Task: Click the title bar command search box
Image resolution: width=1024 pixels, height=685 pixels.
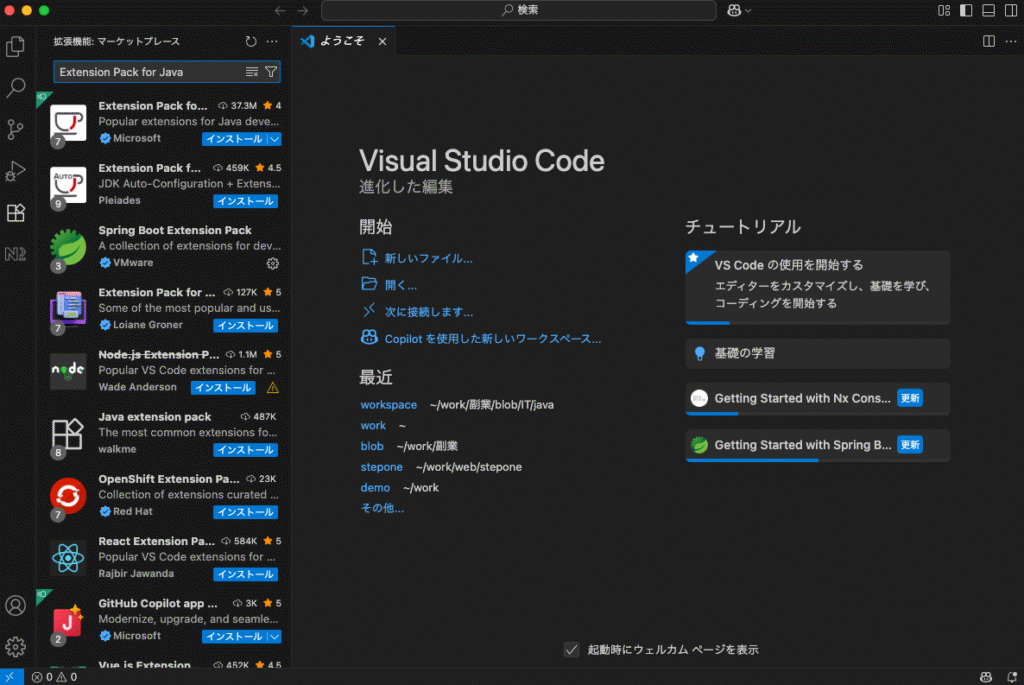Action: [519, 10]
